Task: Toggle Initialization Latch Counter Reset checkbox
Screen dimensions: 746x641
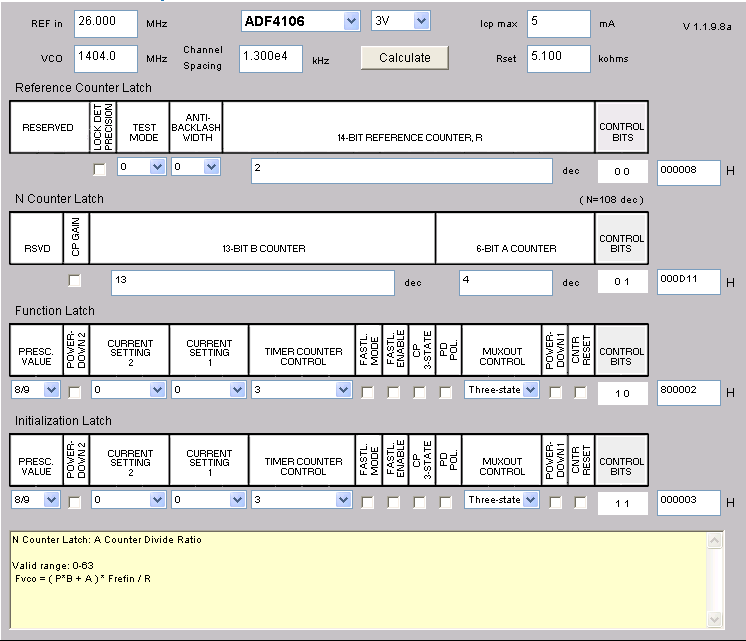Action: coord(580,503)
